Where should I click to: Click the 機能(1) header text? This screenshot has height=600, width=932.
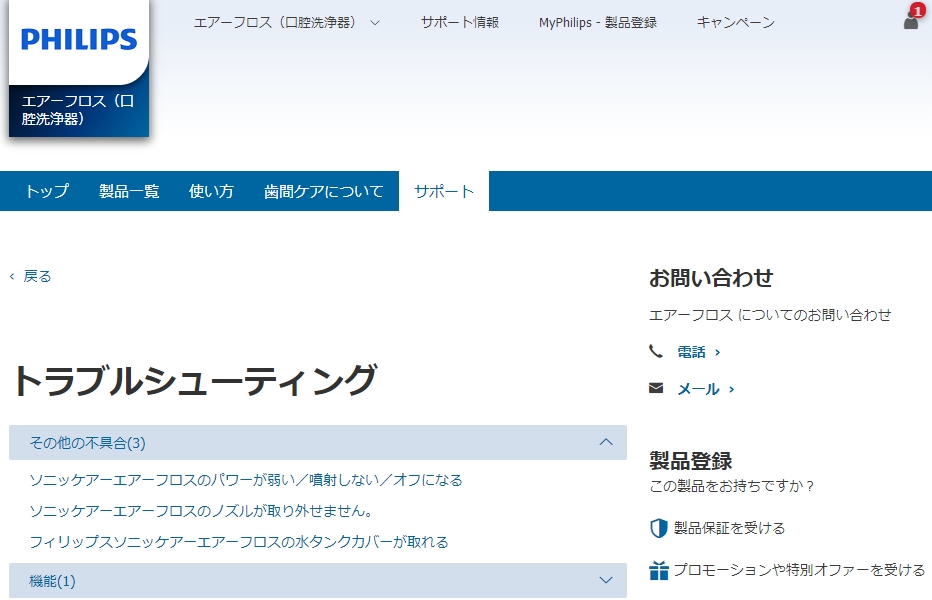click(52, 581)
